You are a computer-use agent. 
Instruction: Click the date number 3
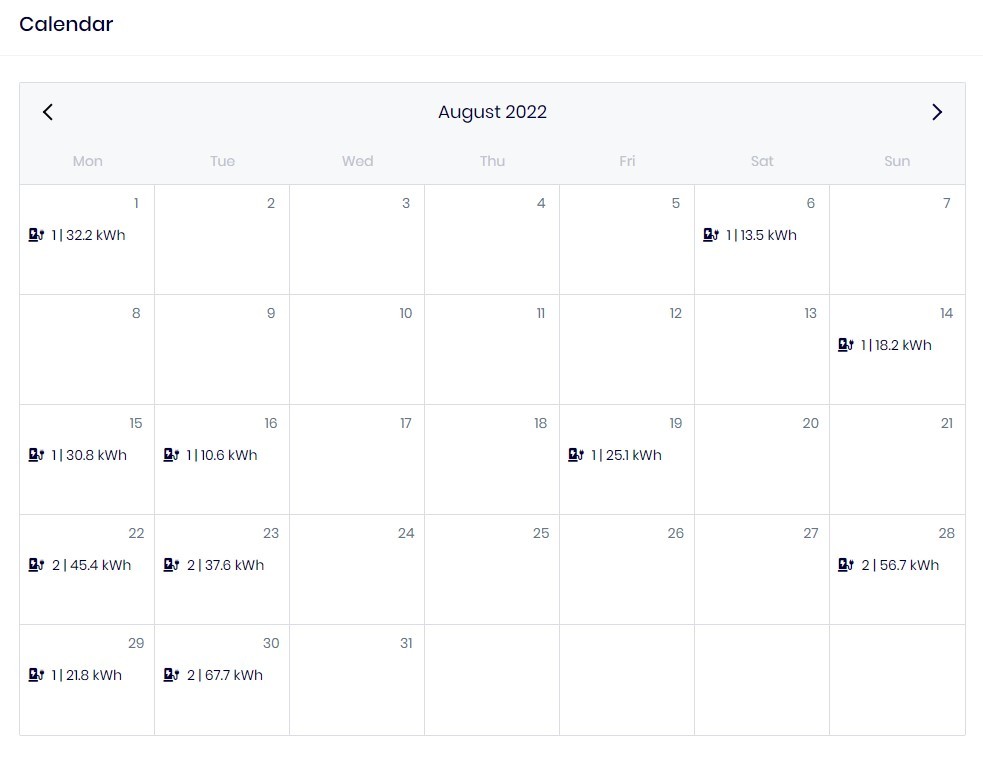[x=405, y=203]
